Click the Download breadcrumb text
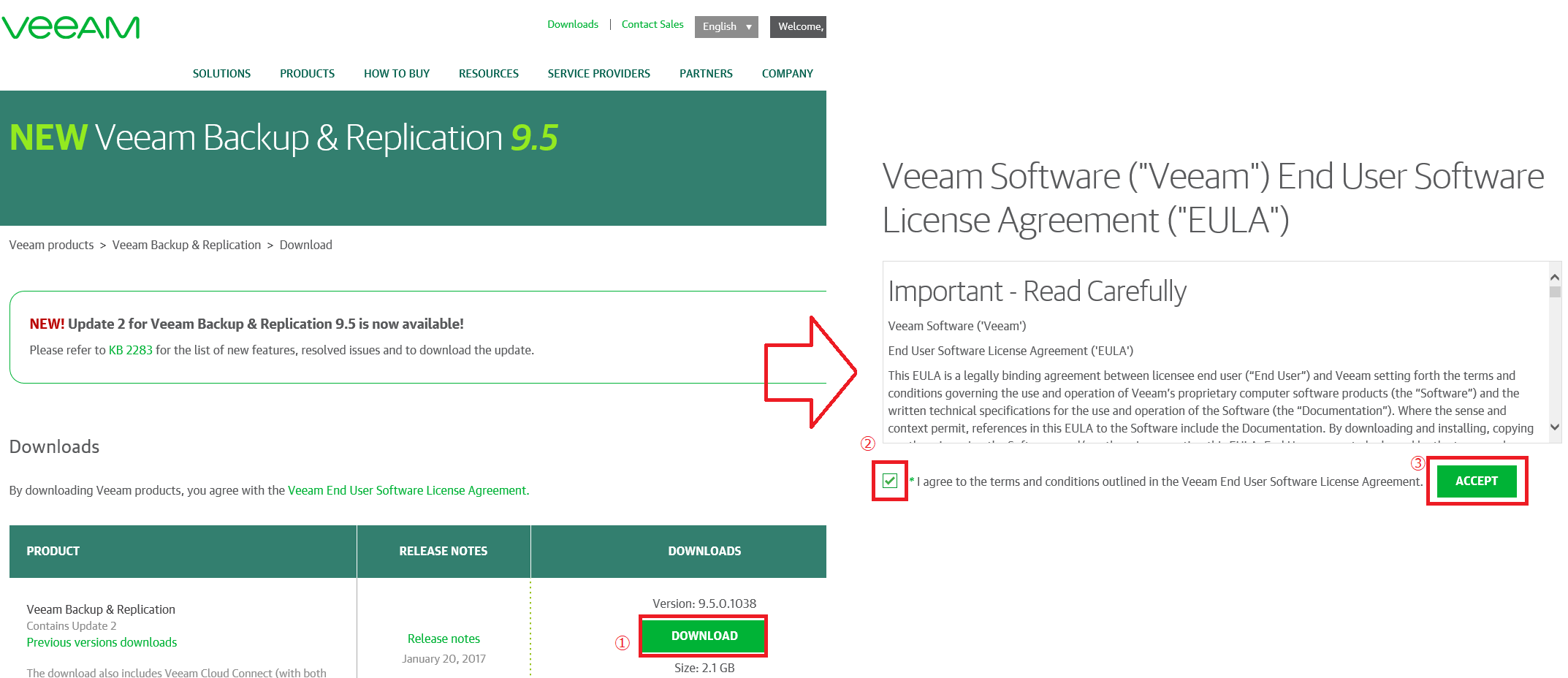This screenshot has width=1568, height=678. pyautogui.click(x=305, y=245)
